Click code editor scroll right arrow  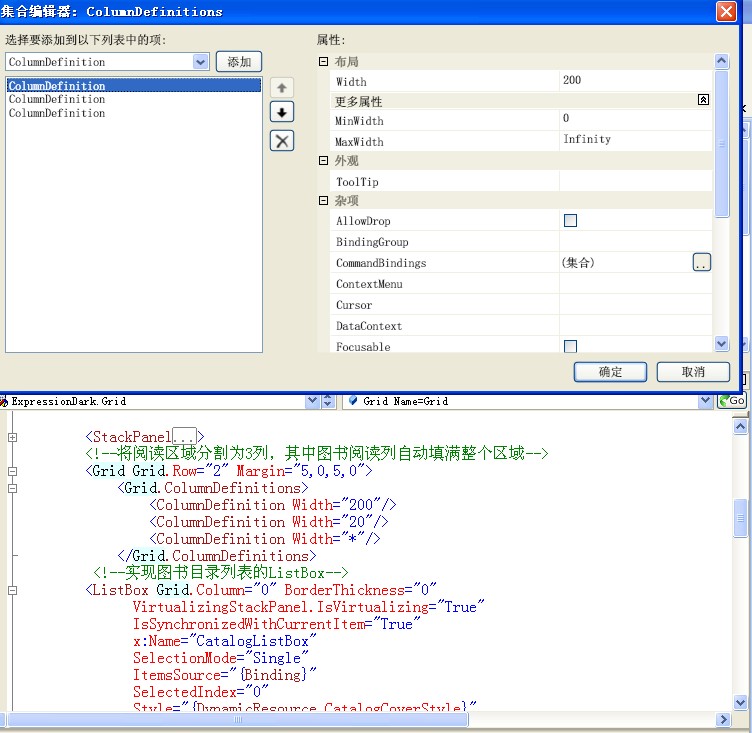(x=723, y=719)
